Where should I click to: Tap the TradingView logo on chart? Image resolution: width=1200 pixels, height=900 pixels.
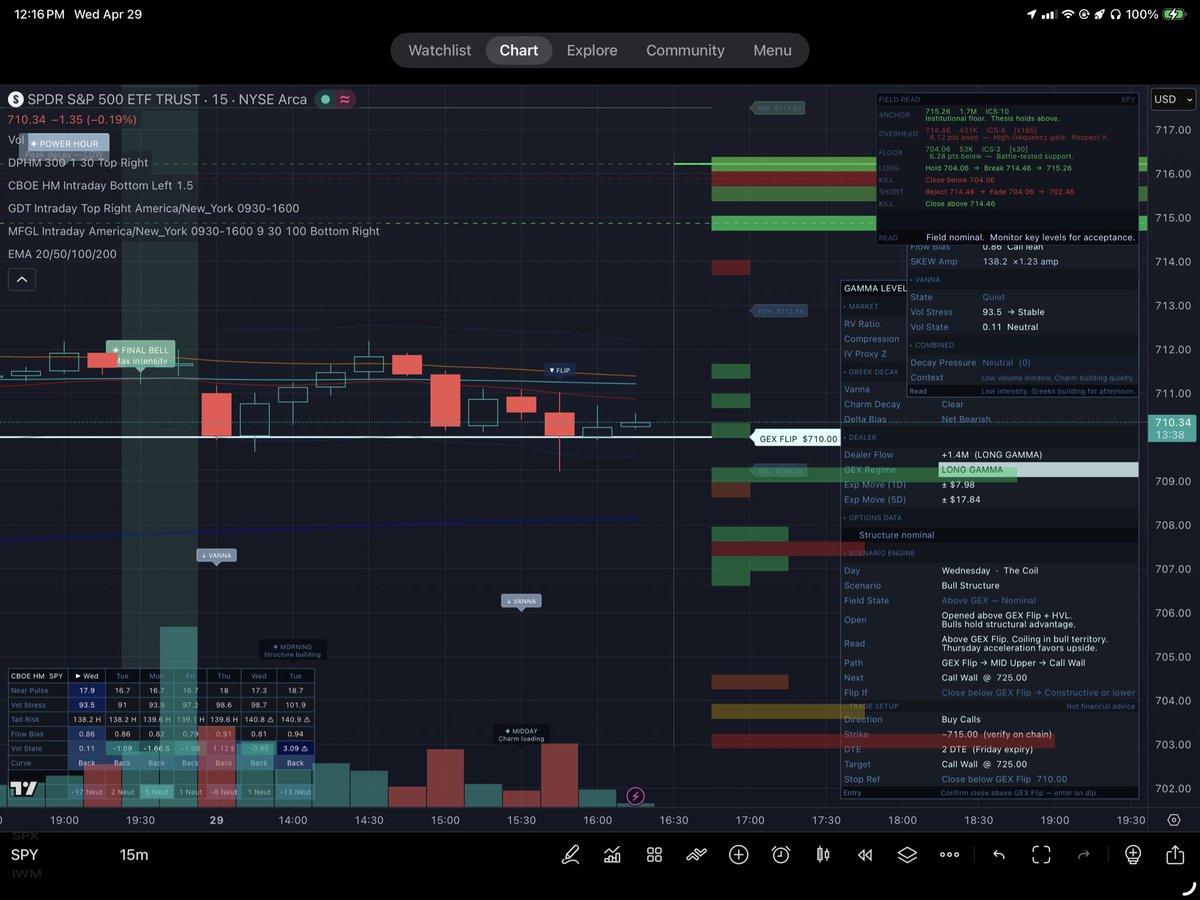[24, 788]
